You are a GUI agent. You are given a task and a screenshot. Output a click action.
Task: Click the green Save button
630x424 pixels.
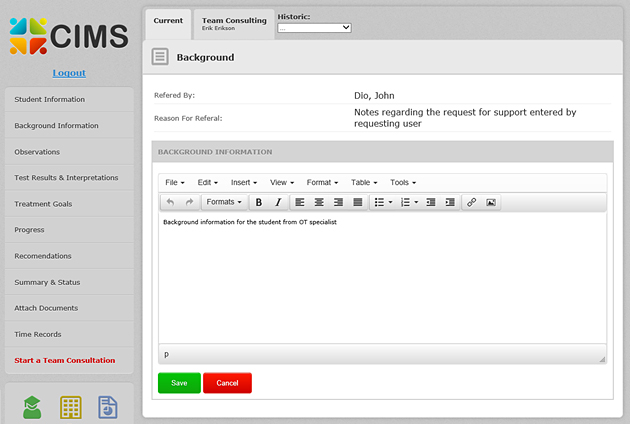[179, 383]
